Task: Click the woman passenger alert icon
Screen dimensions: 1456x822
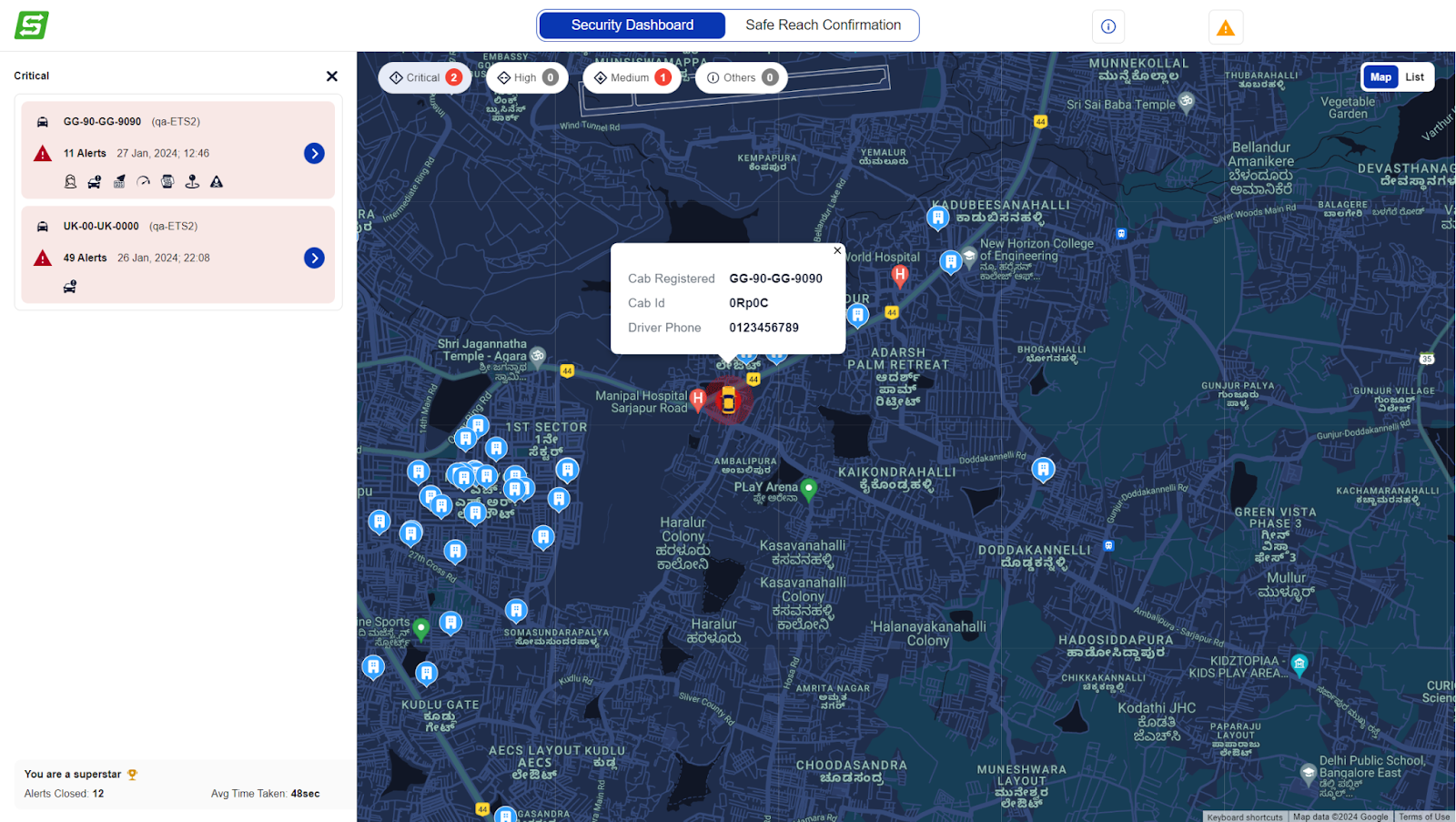Action: pos(70,182)
